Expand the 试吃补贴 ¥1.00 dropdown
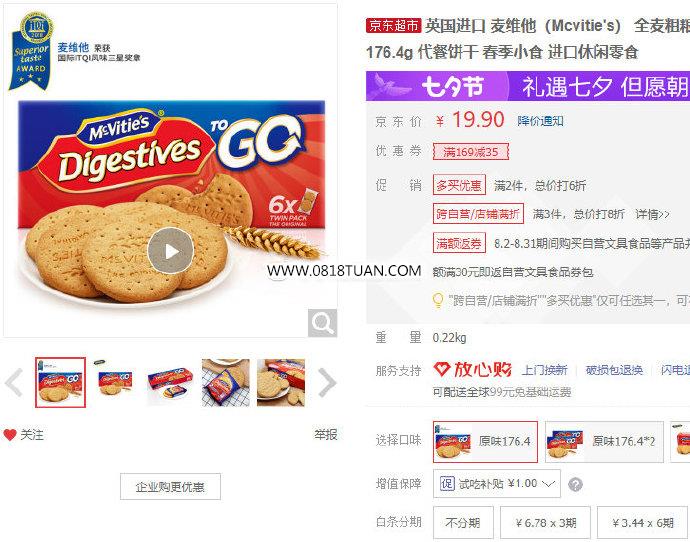Viewport: 690px width, 542px height. click(x=496, y=483)
